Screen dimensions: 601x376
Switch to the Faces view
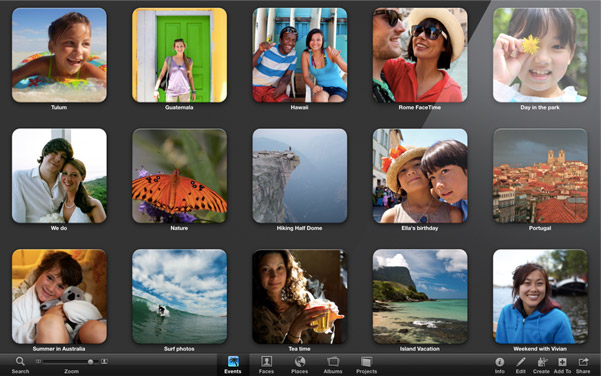pyautogui.click(x=266, y=365)
